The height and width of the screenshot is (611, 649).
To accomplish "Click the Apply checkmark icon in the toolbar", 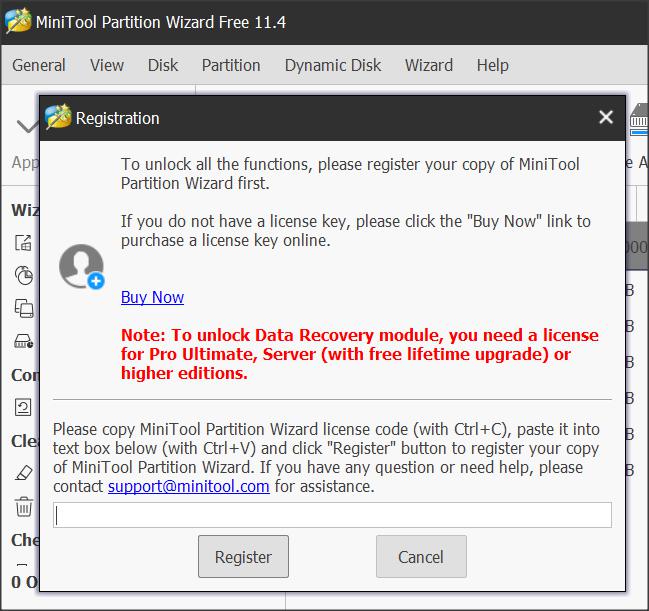I will coord(25,128).
